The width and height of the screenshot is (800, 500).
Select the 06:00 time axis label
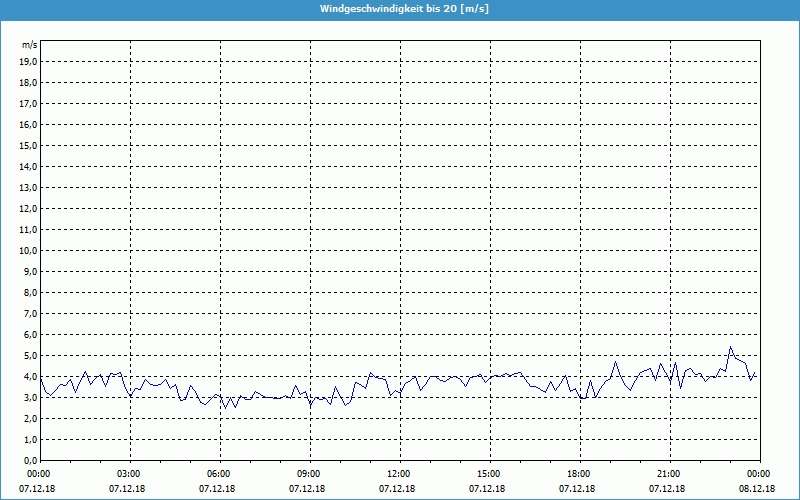(x=219, y=473)
